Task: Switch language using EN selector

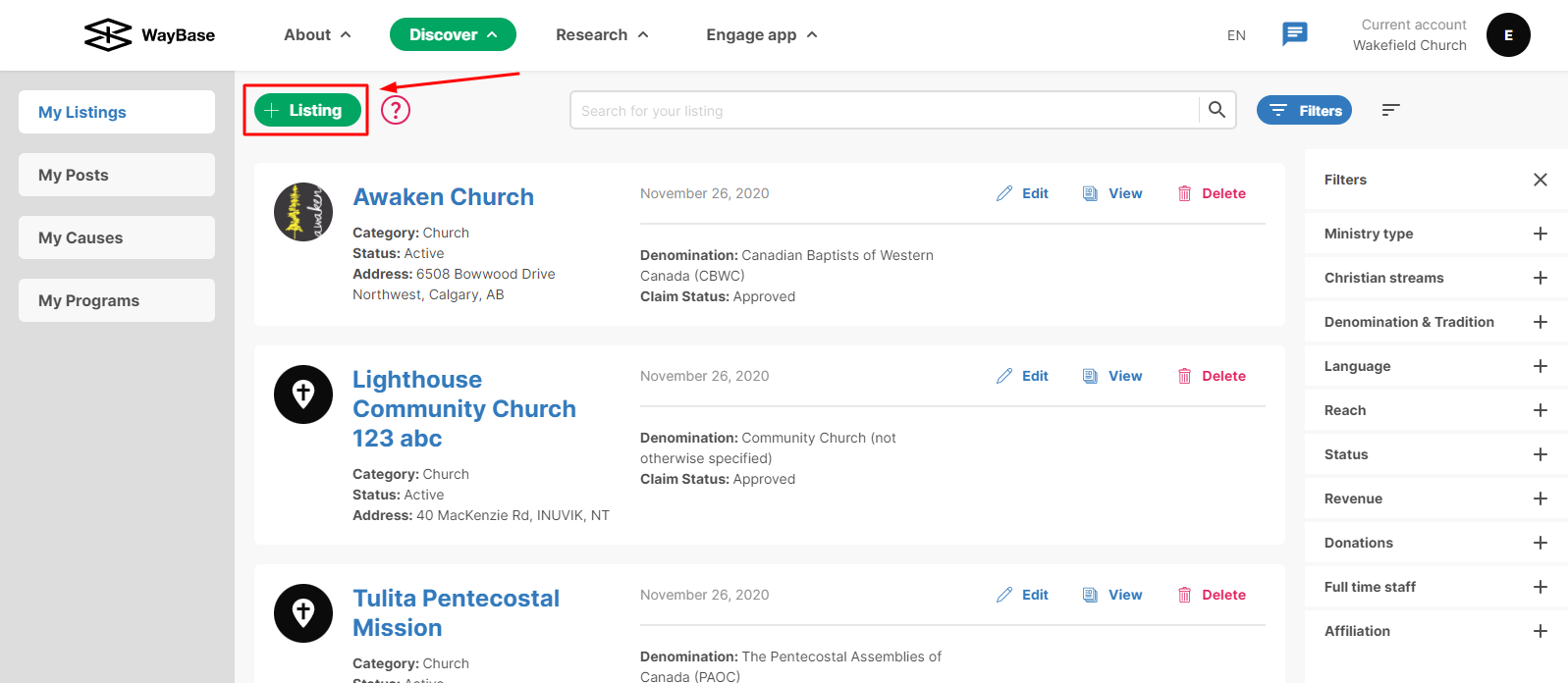Action: point(1236,35)
